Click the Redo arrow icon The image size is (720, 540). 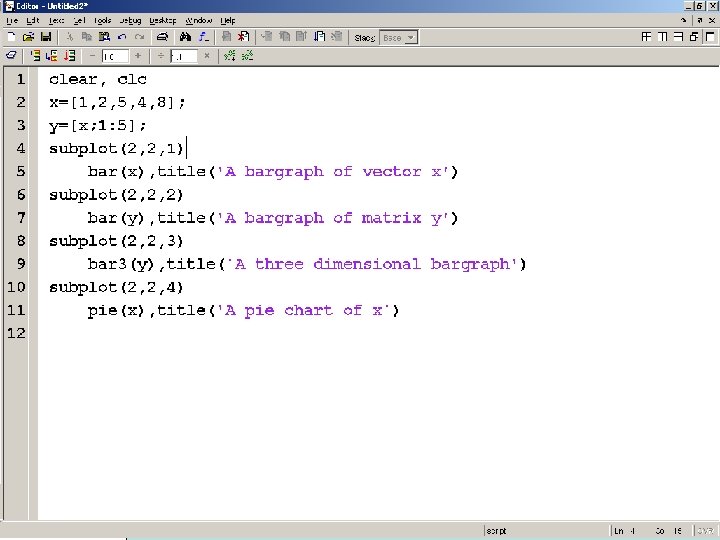pos(140,37)
